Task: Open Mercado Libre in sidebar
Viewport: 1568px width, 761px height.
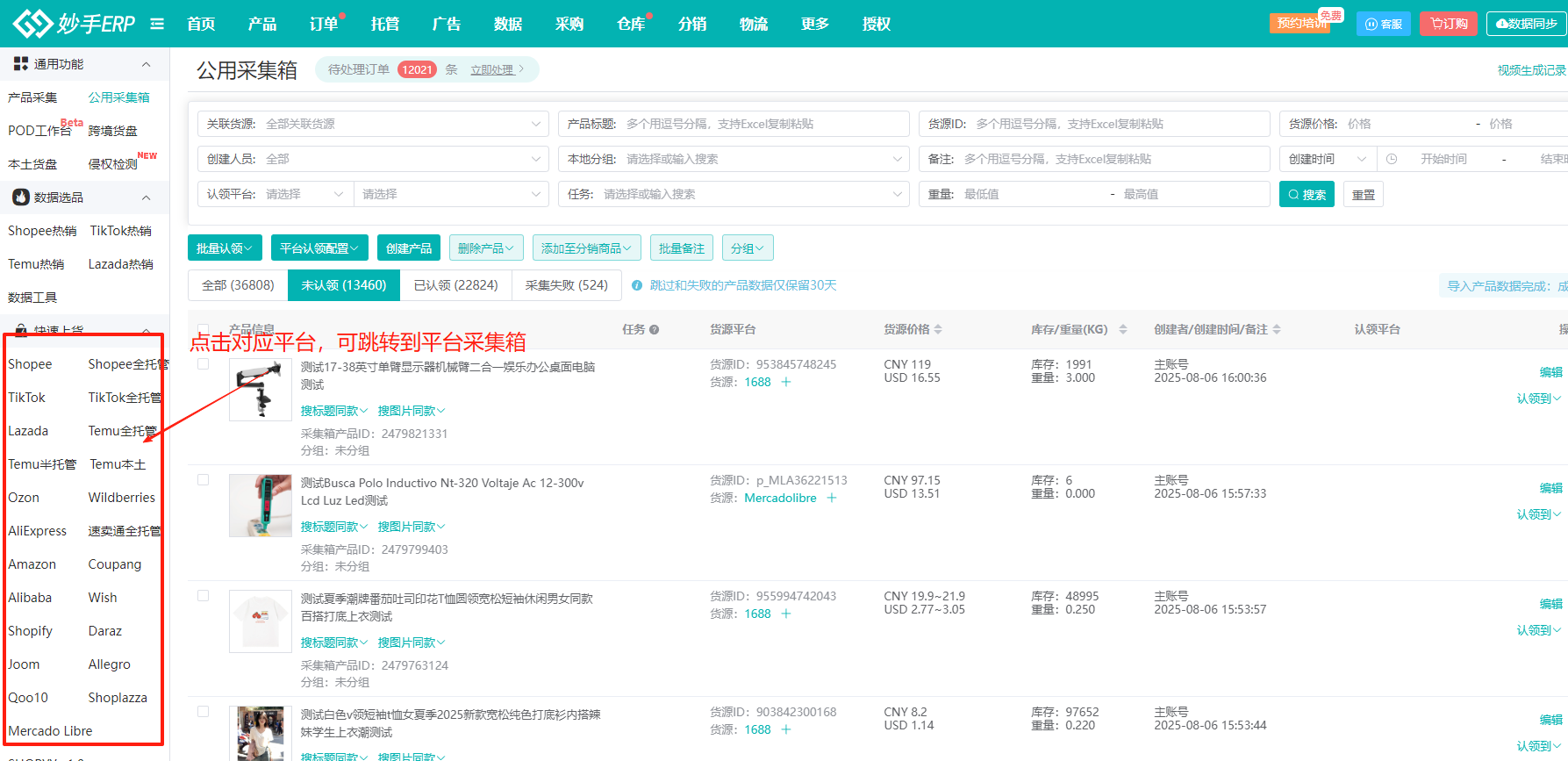Action: [50, 731]
